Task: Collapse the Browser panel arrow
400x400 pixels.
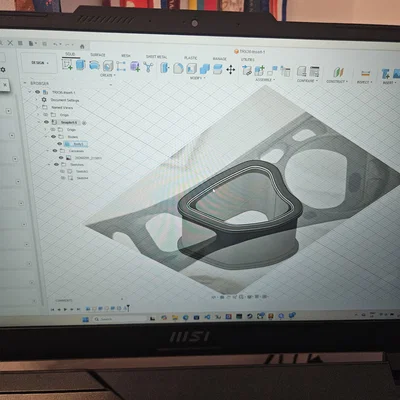Action: click(25, 83)
